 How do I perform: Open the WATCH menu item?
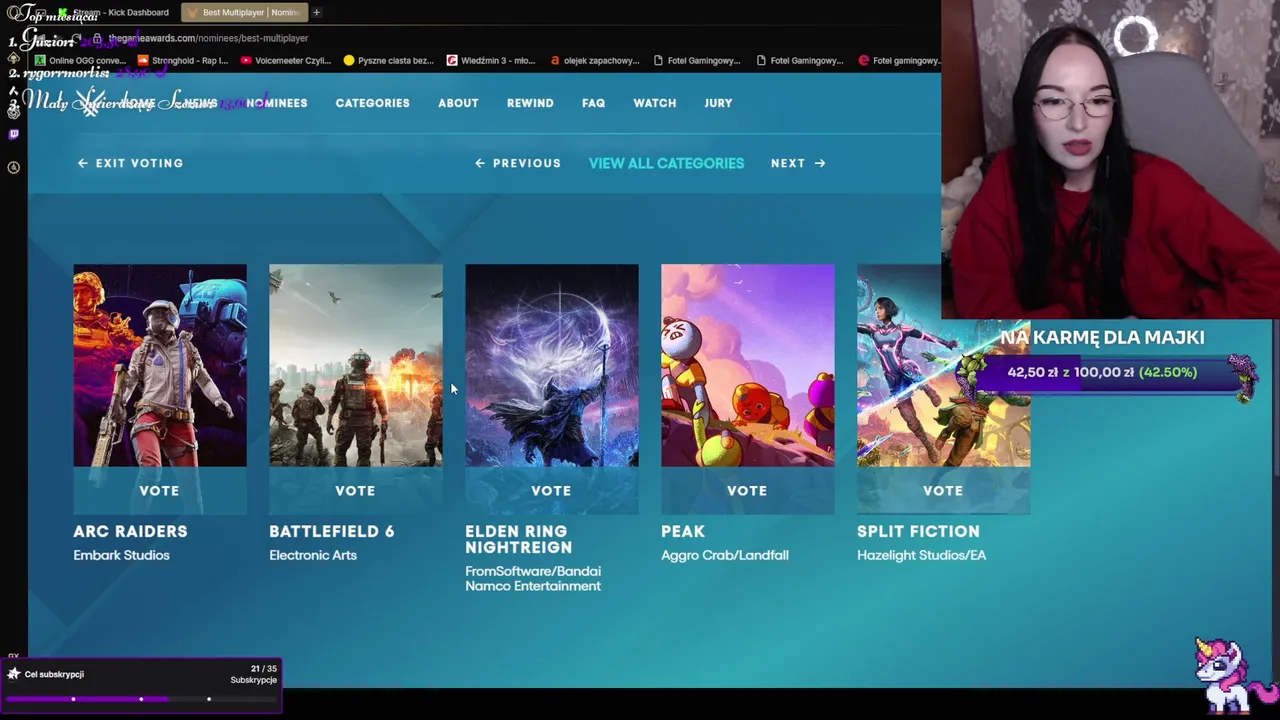tap(654, 103)
